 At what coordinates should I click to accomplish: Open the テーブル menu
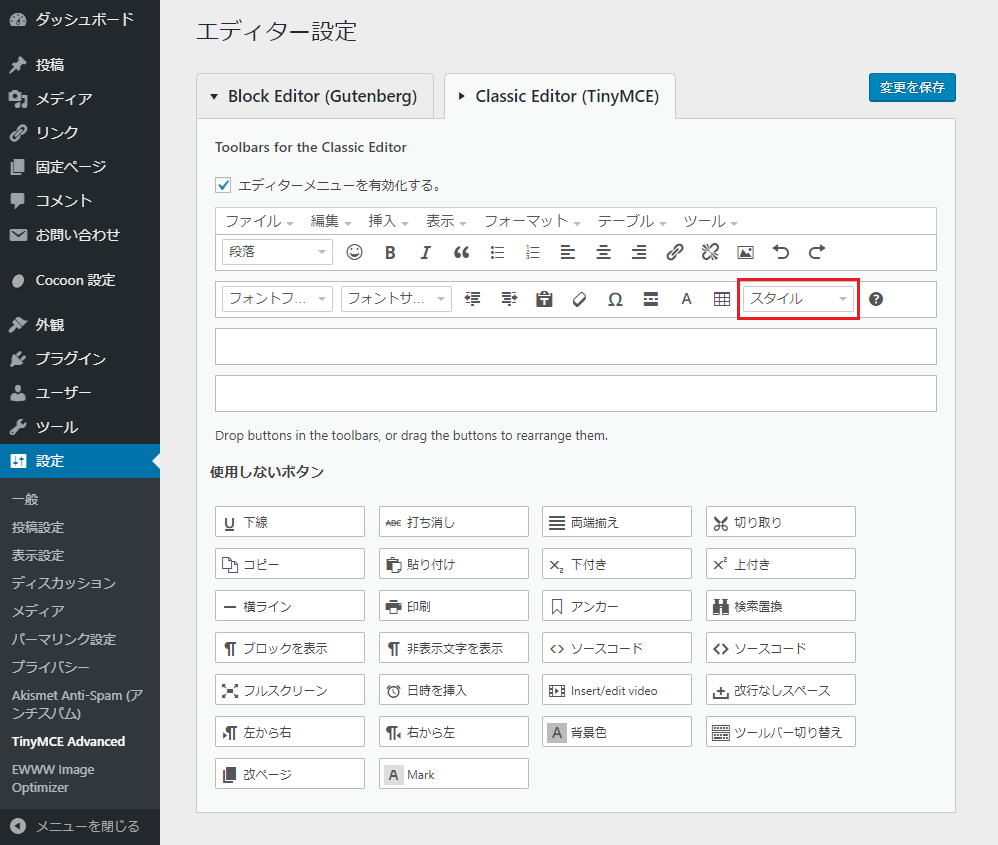click(x=631, y=221)
